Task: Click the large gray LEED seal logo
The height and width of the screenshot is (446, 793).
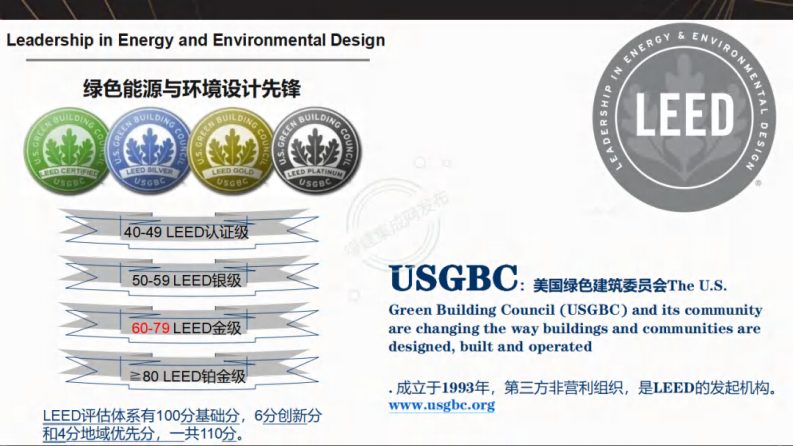Action: point(684,117)
